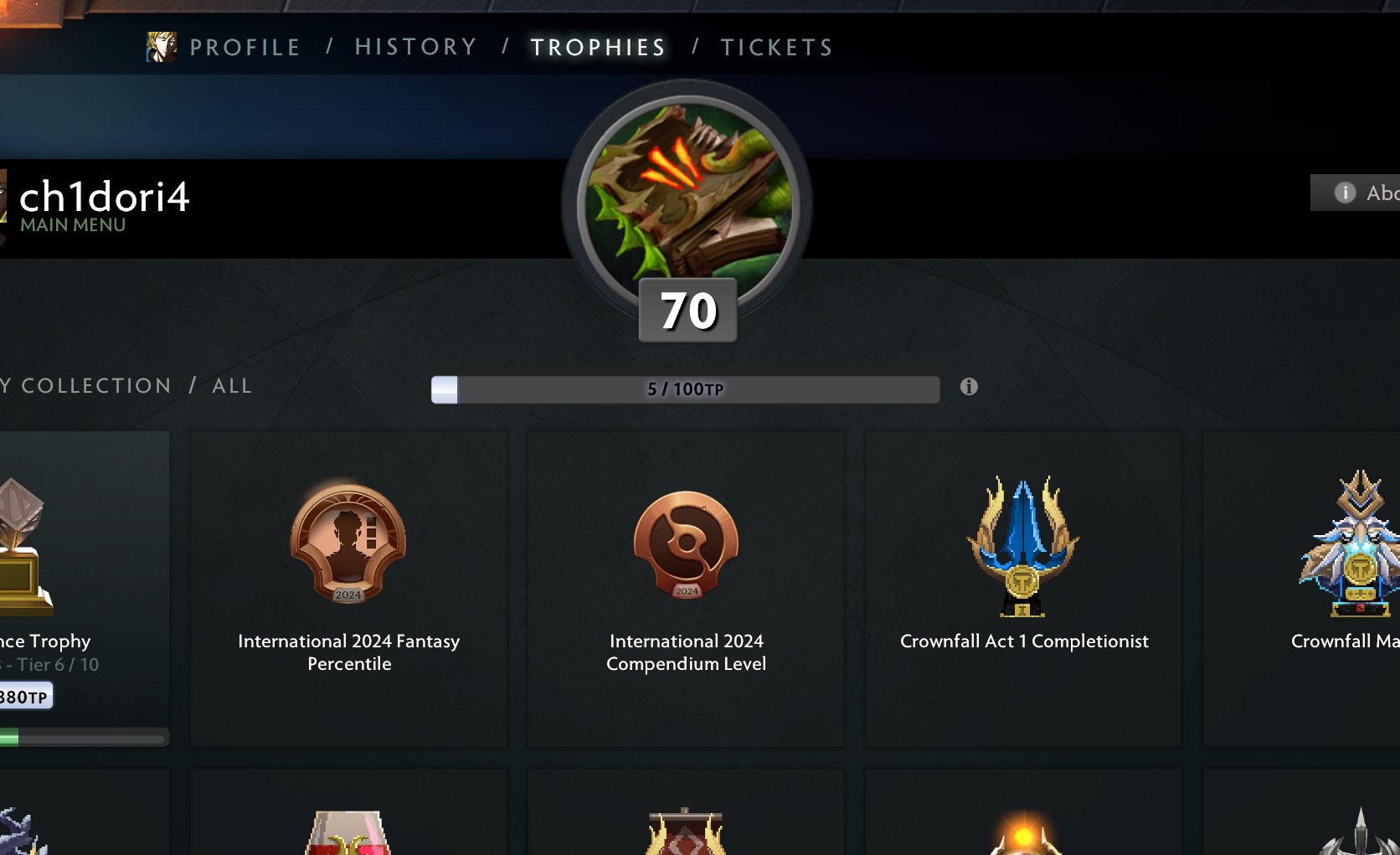Click the red chalice trophy in second row
The width and height of the screenshot is (1400, 855).
(349, 832)
